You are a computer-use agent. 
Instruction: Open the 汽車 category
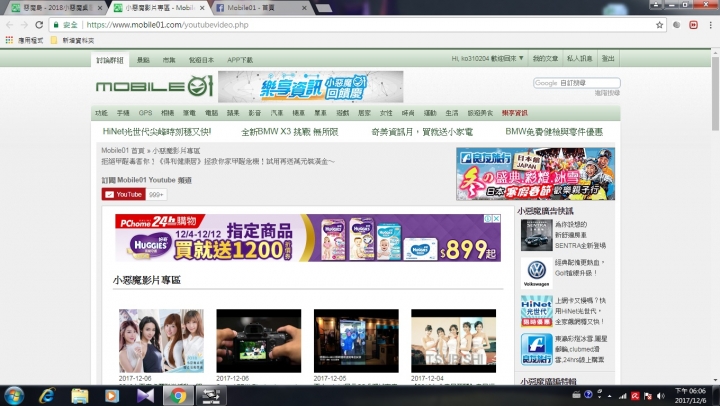pos(277,113)
